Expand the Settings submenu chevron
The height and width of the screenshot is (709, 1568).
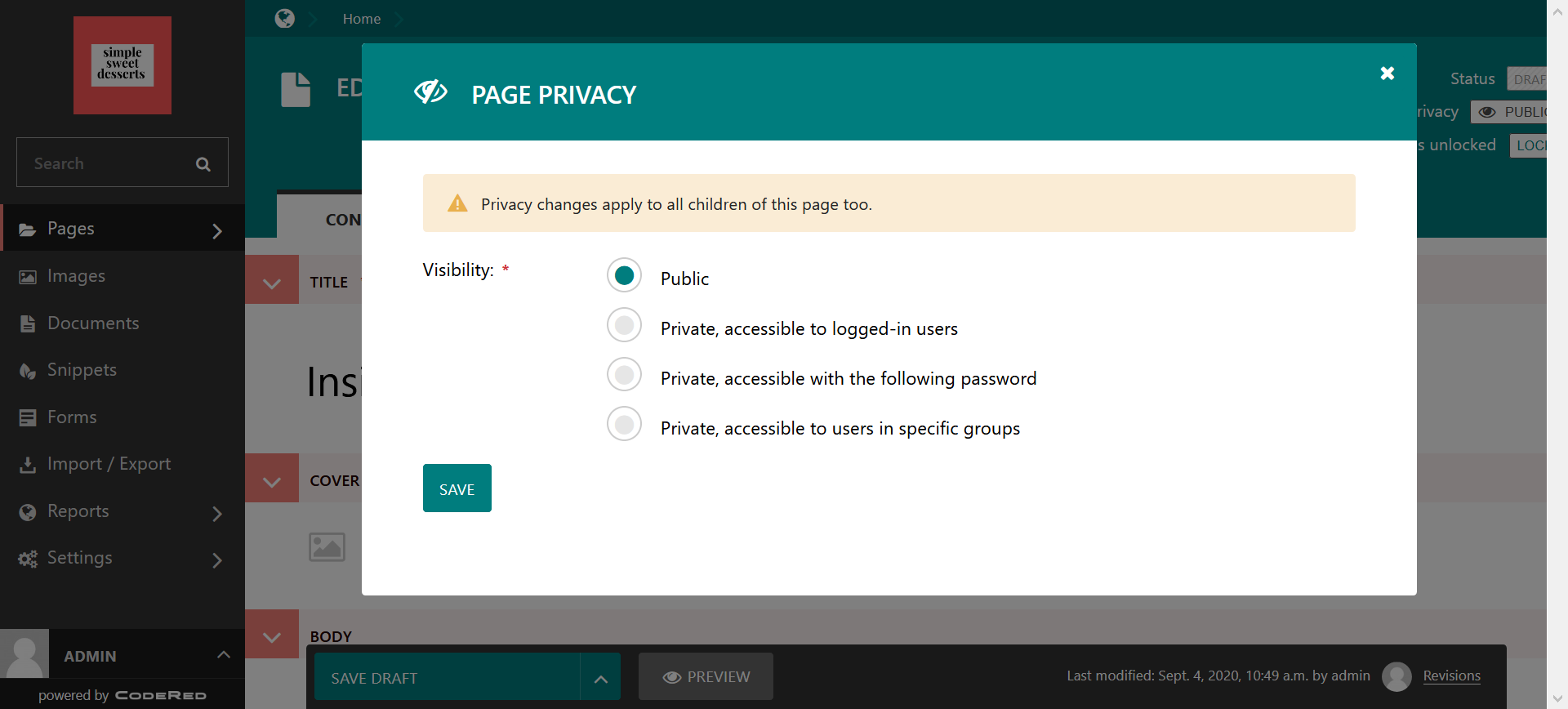(217, 560)
